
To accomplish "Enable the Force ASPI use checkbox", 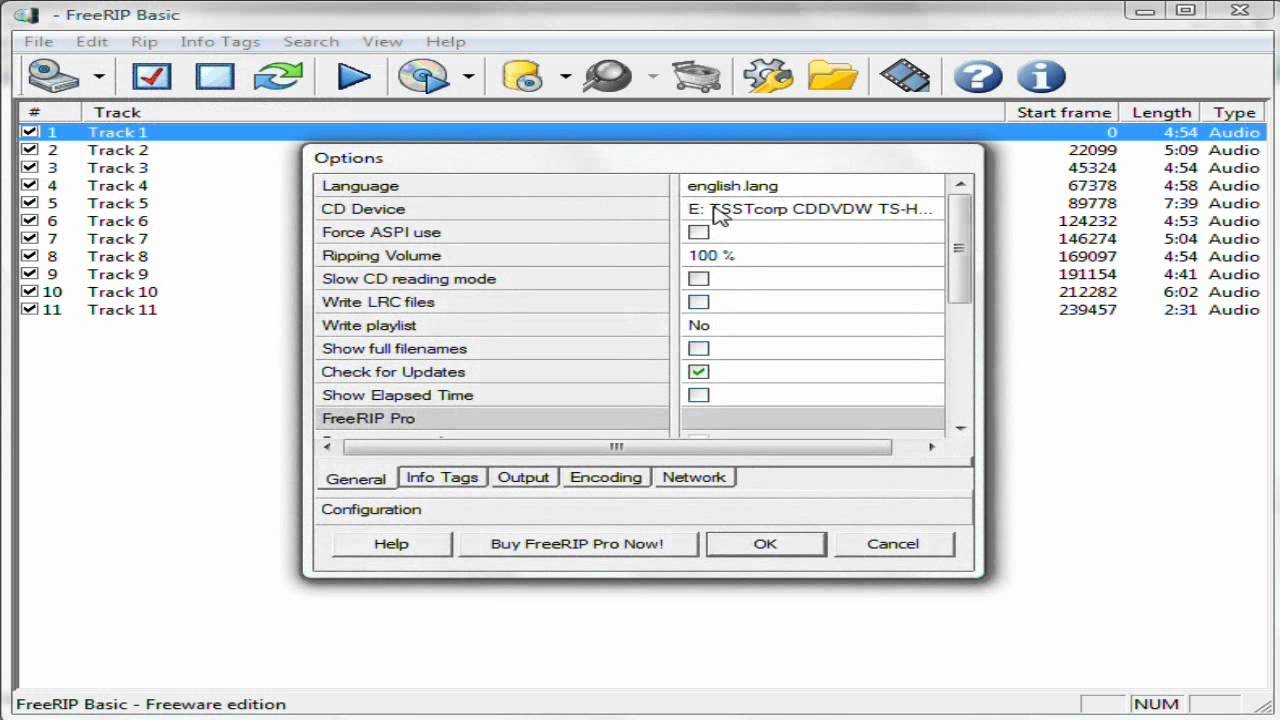I will coord(699,232).
